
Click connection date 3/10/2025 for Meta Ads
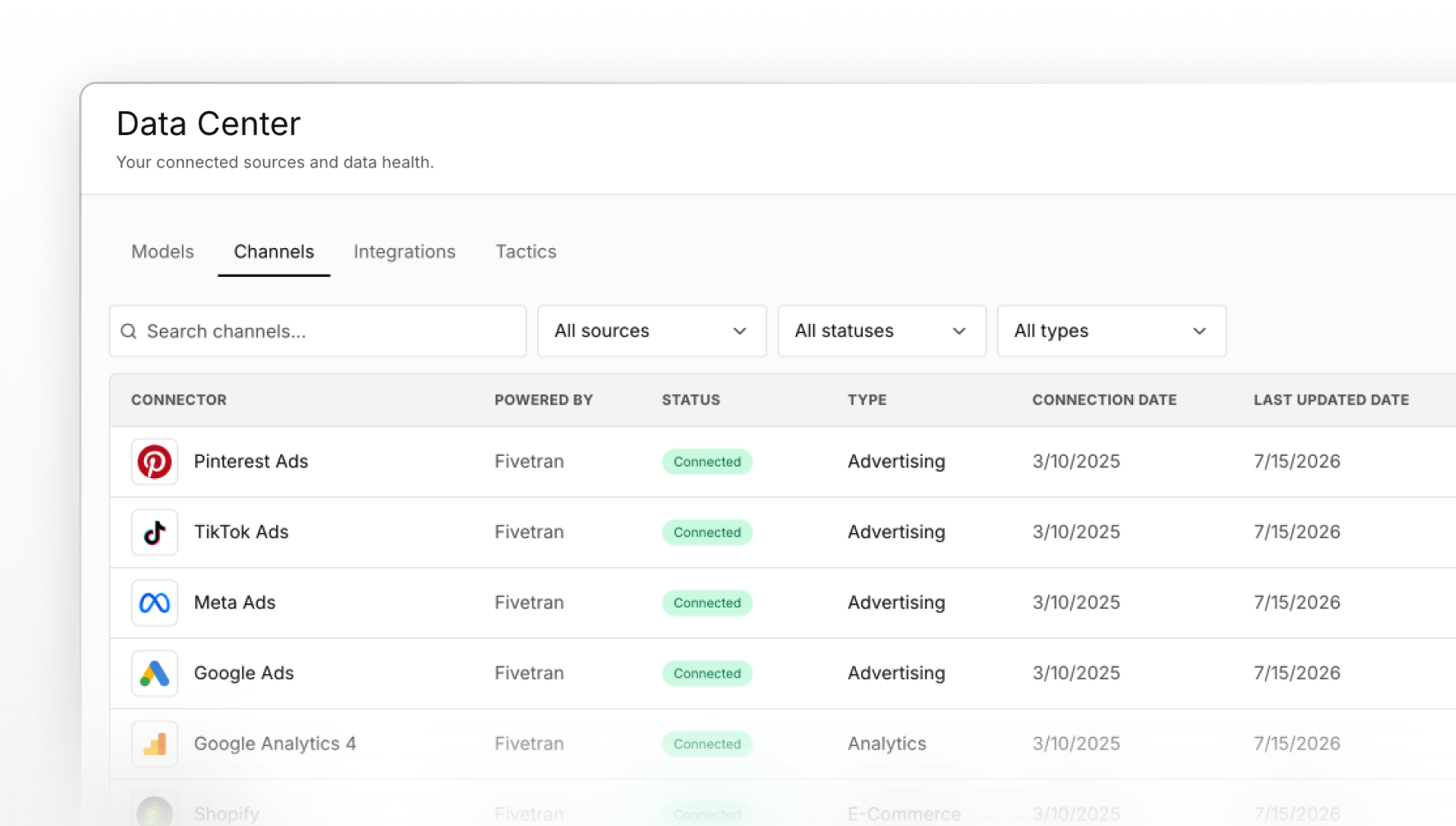tap(1076, 603)
